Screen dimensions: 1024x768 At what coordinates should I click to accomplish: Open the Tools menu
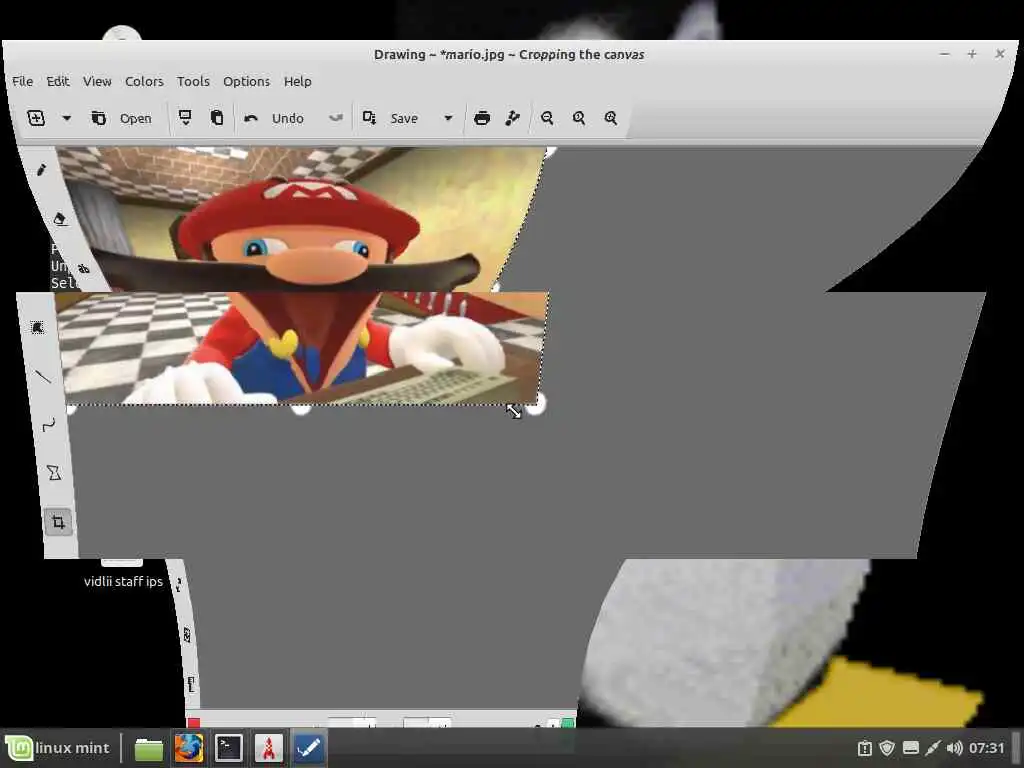point(193,82)
